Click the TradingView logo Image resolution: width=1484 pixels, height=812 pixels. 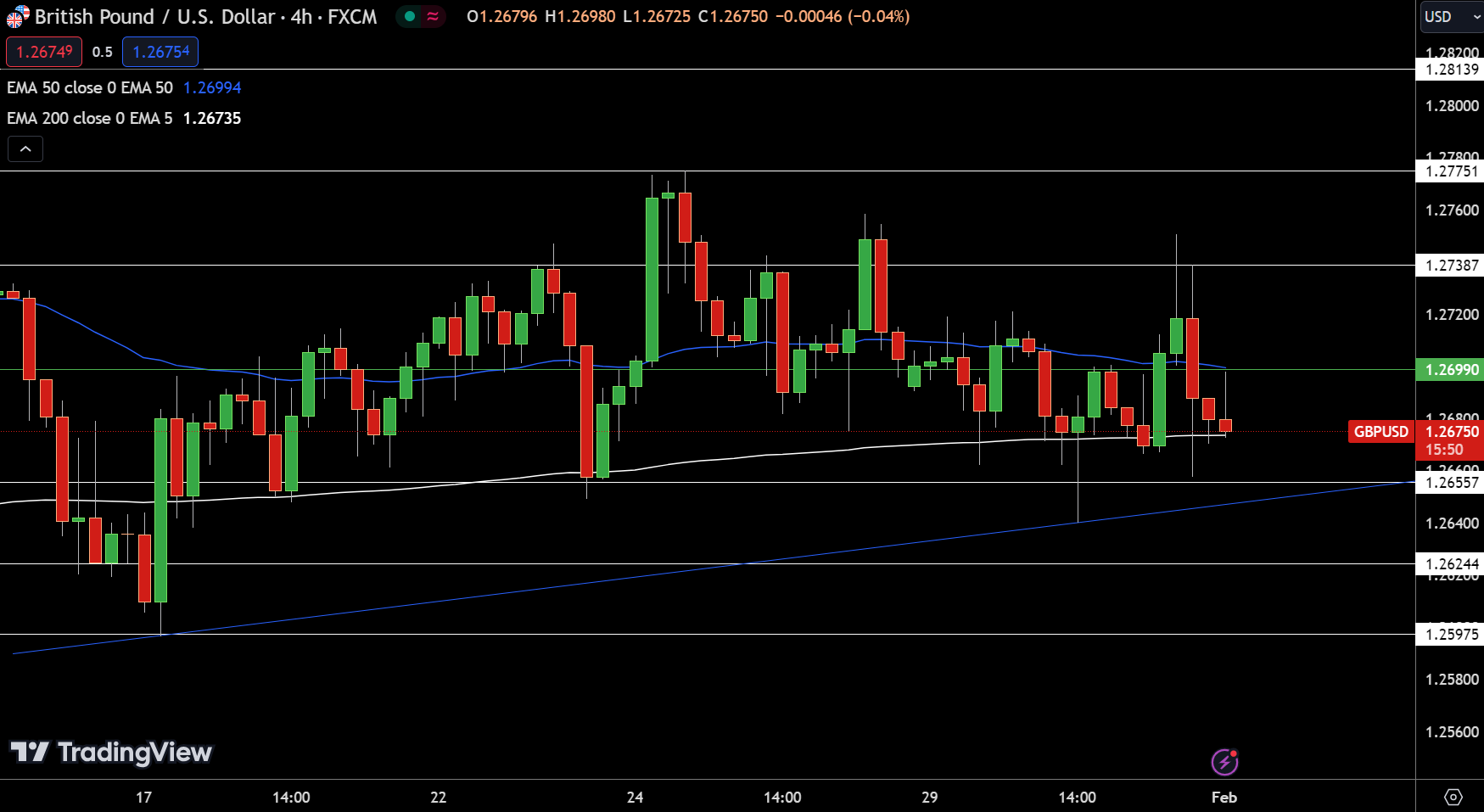pyautogui.click(x=111, y=753)
